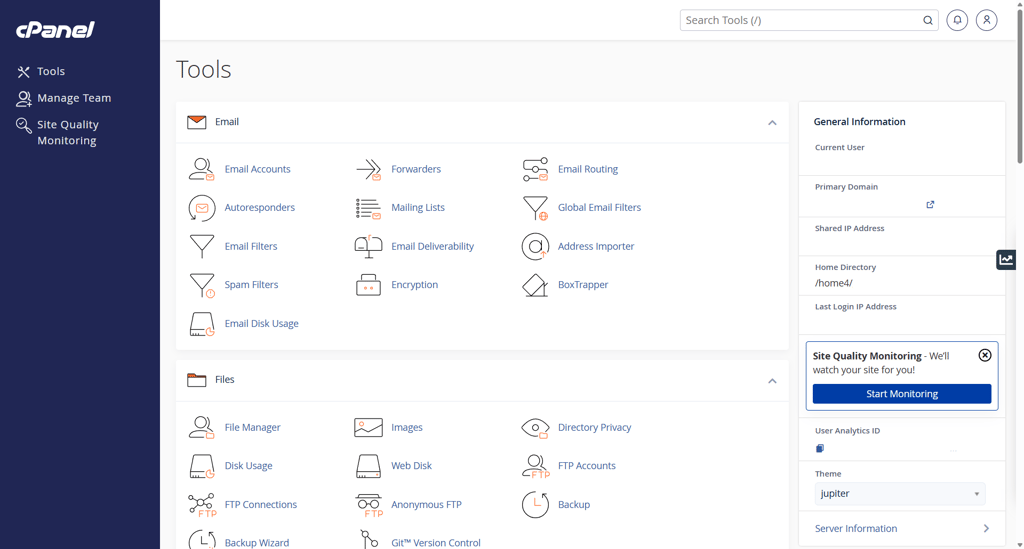Select the Autoresponders icon
Screen dimensions: 1024x549
[202, 208]
